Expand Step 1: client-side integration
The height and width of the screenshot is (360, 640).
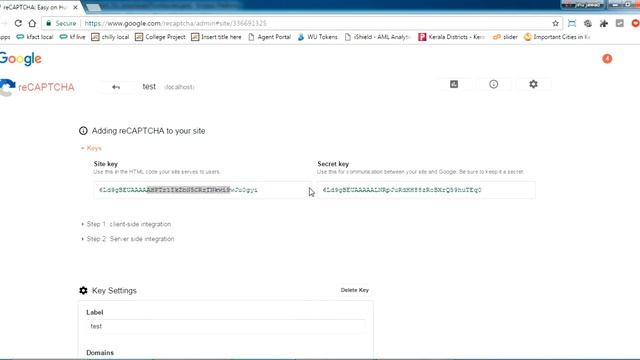126,224
